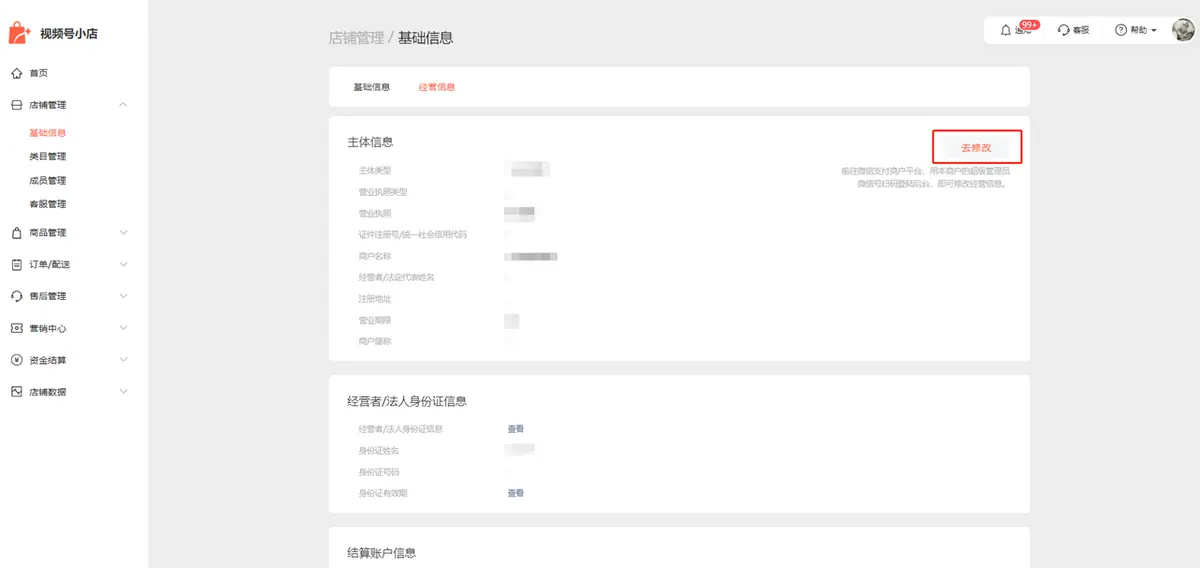The height and width of the screenshot is (568, 1200).
Task: Go to 首页 in the sidebar
Action: click(38, 73)
